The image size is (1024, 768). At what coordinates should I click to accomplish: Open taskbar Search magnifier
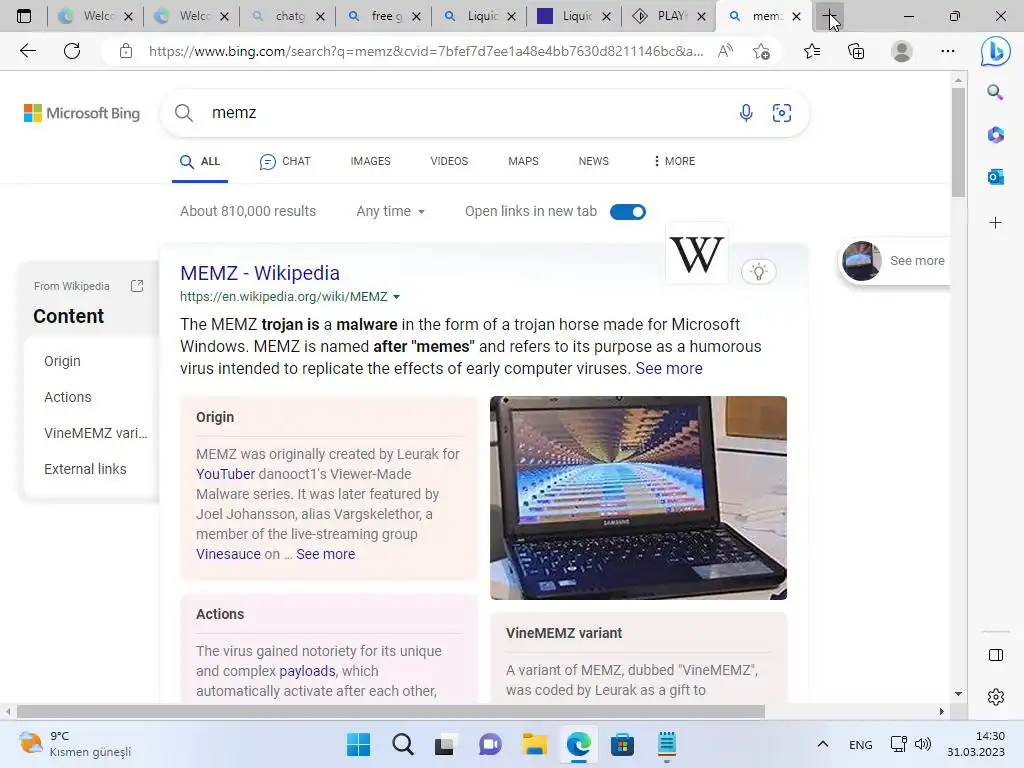(403, 744)
